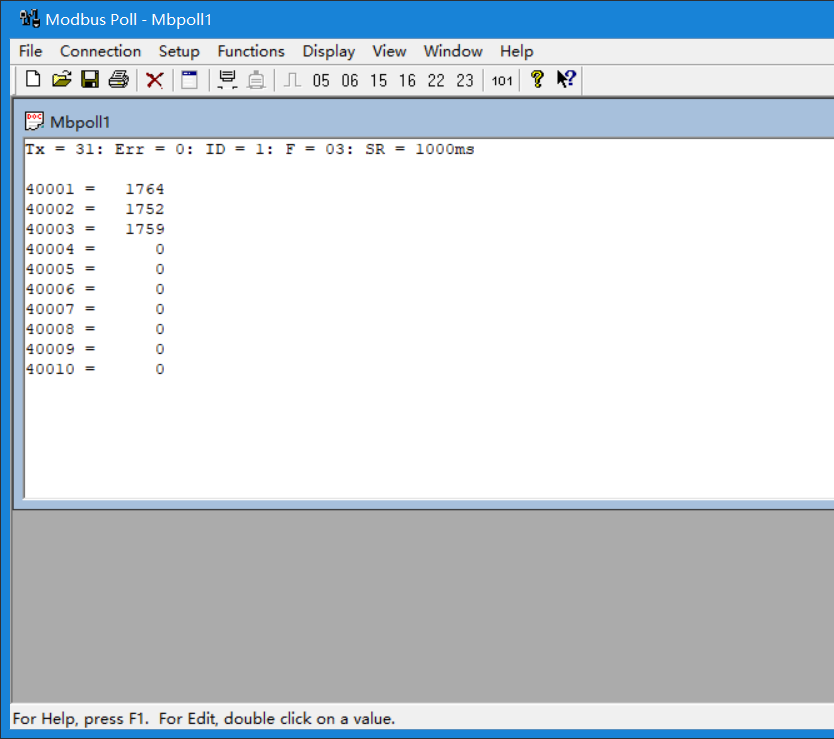Open the Help menu
This screenshot has height=739, width=834.
516,51
